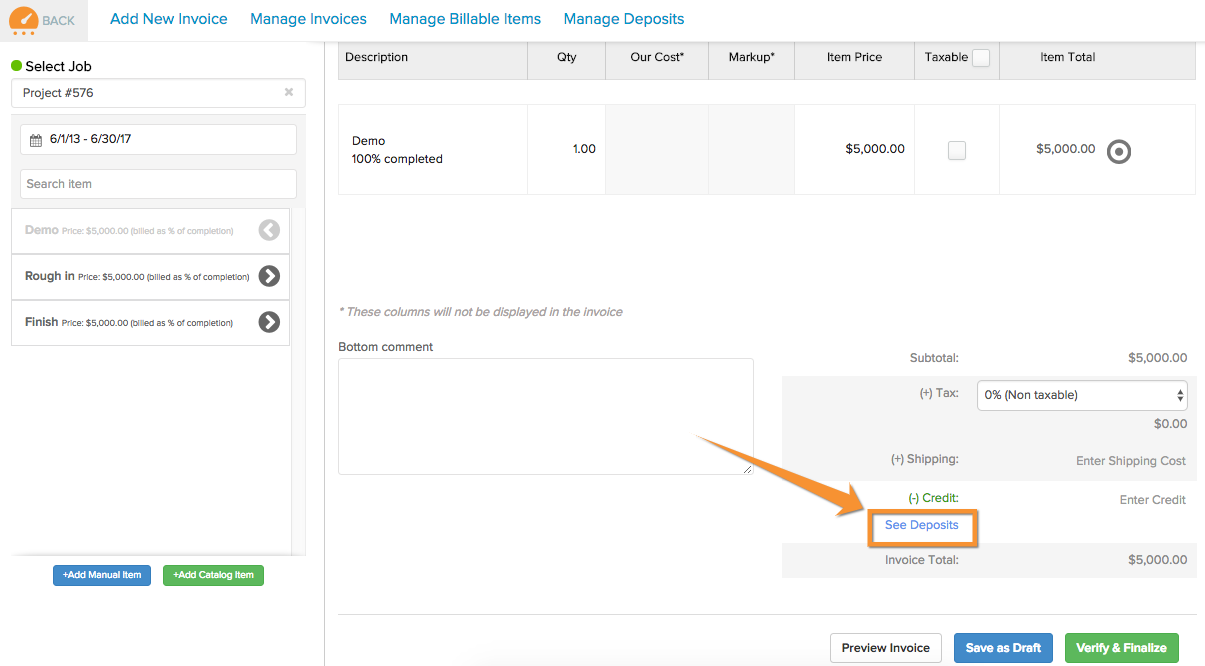Click the Enter Credit field
The image size is (1205, 666).
coord(1153,500)
